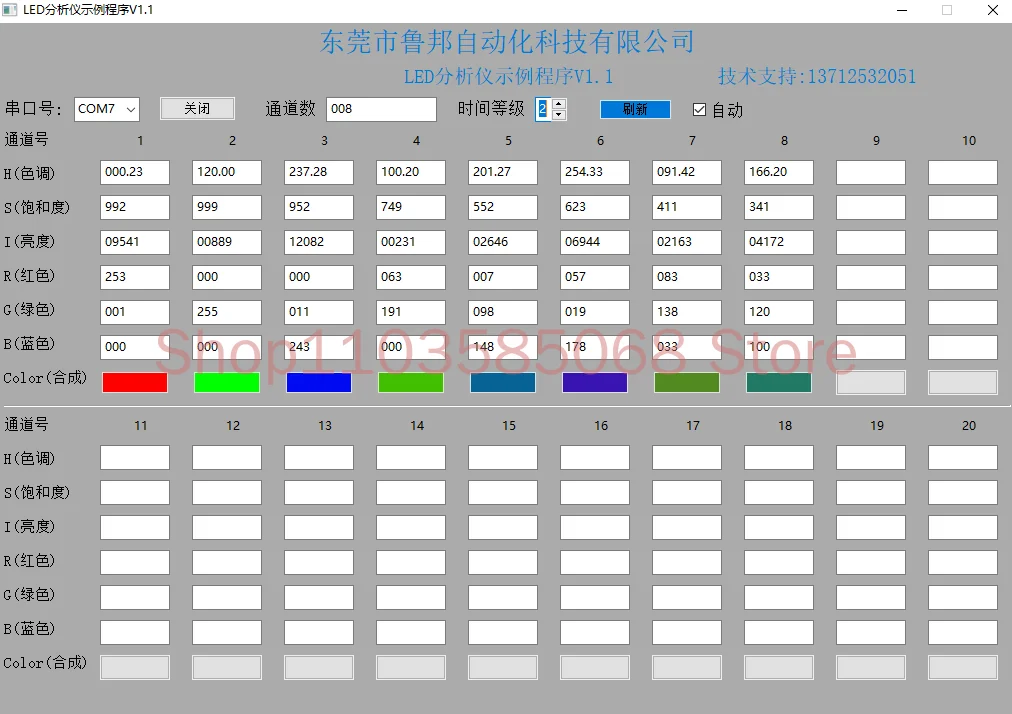This screenshot has width=1012, height=714.
Task: Click the empty Color box for channel 15
Action: point(503,668)
